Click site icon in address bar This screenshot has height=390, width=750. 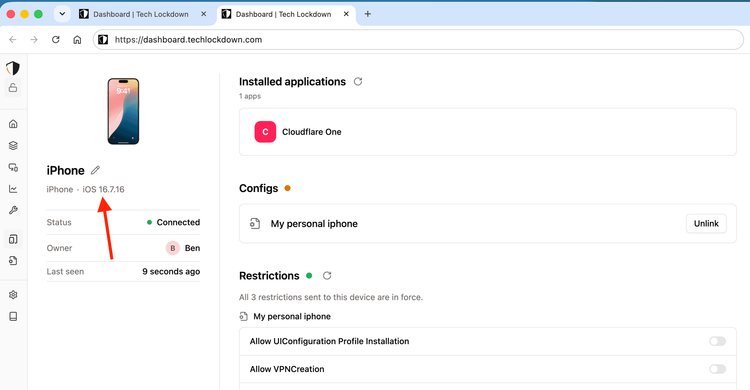click(103, 40)
